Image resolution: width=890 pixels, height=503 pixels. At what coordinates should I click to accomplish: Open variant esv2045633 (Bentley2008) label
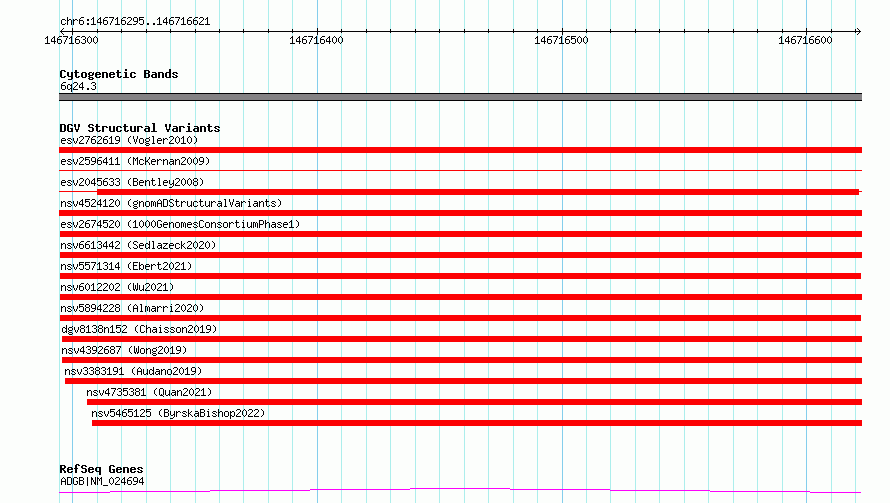[x=132, y=182]
